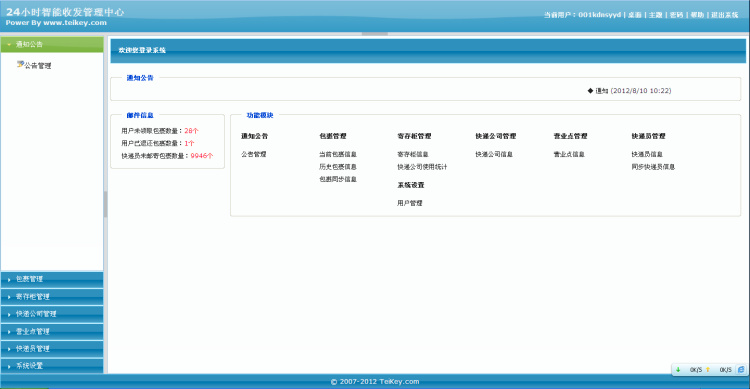Viewport: 750px width, 389px height.
Task: Click the 快递公司管理 heading in 功能模块
Action: pyautogui.click(x=496, y=136)
